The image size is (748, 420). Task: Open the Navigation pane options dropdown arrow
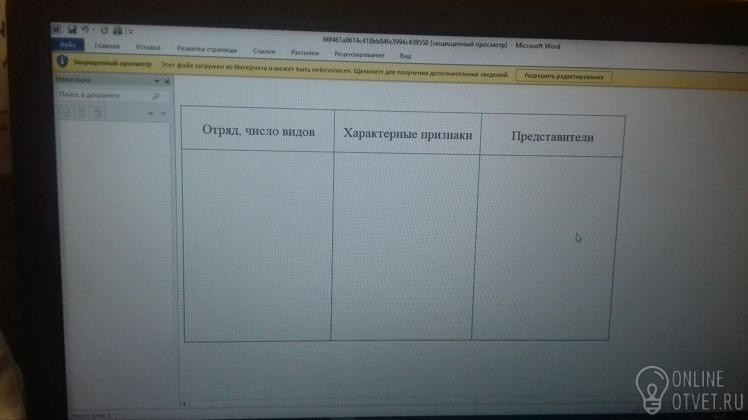tap(156, 80)
